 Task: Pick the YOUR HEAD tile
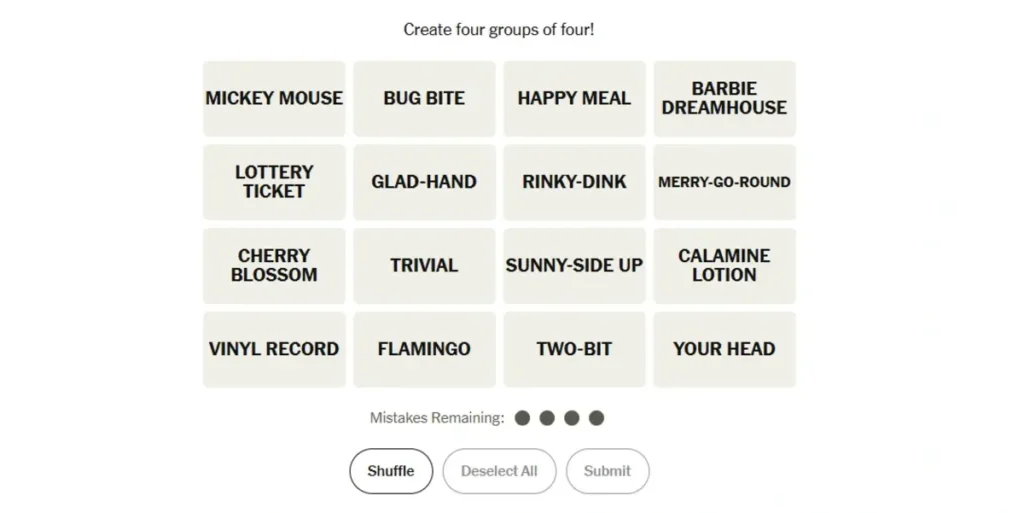724,349
